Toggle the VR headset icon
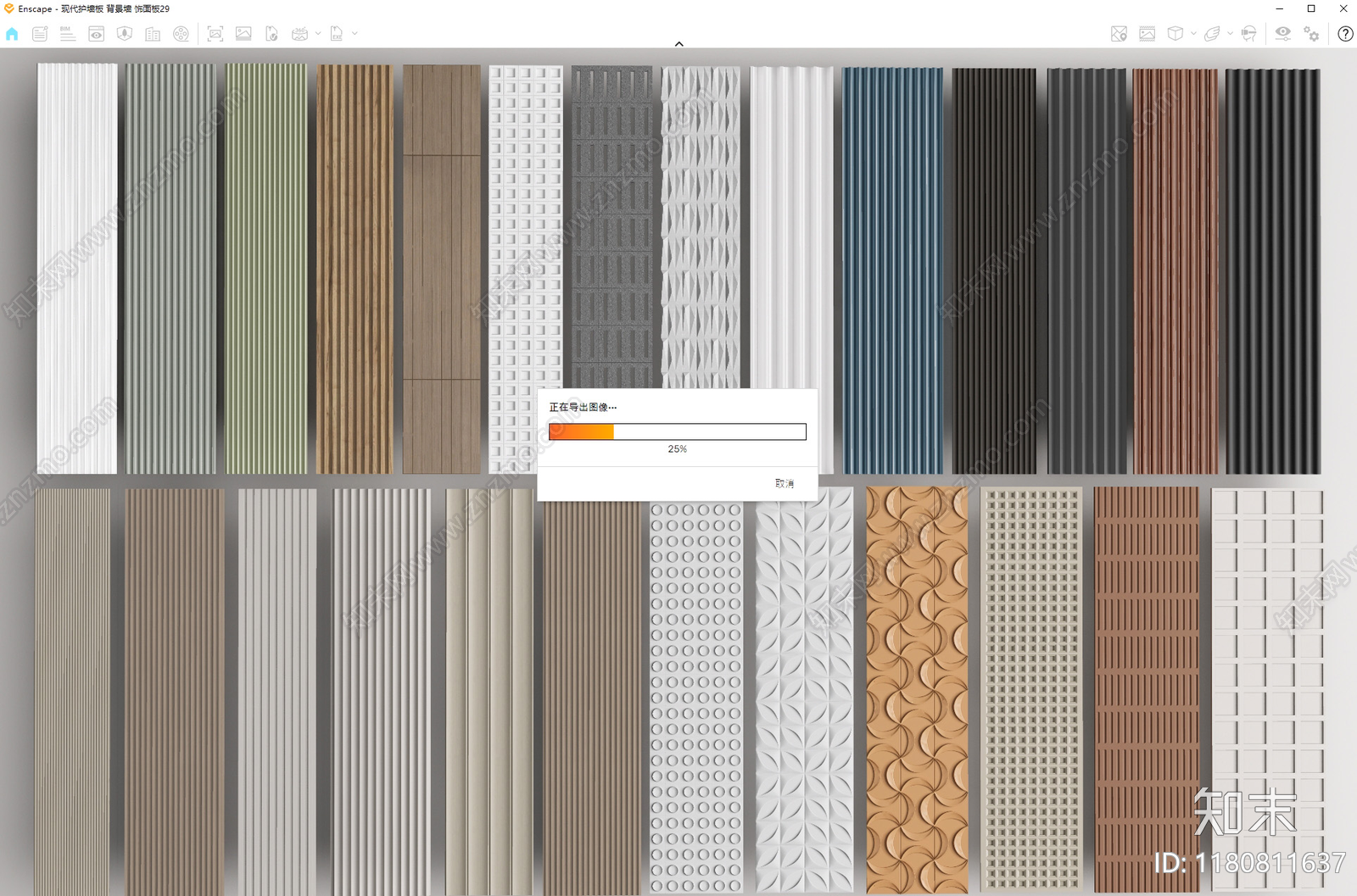This screenshot has height=896, width=1357. (x=1249, y=34)
